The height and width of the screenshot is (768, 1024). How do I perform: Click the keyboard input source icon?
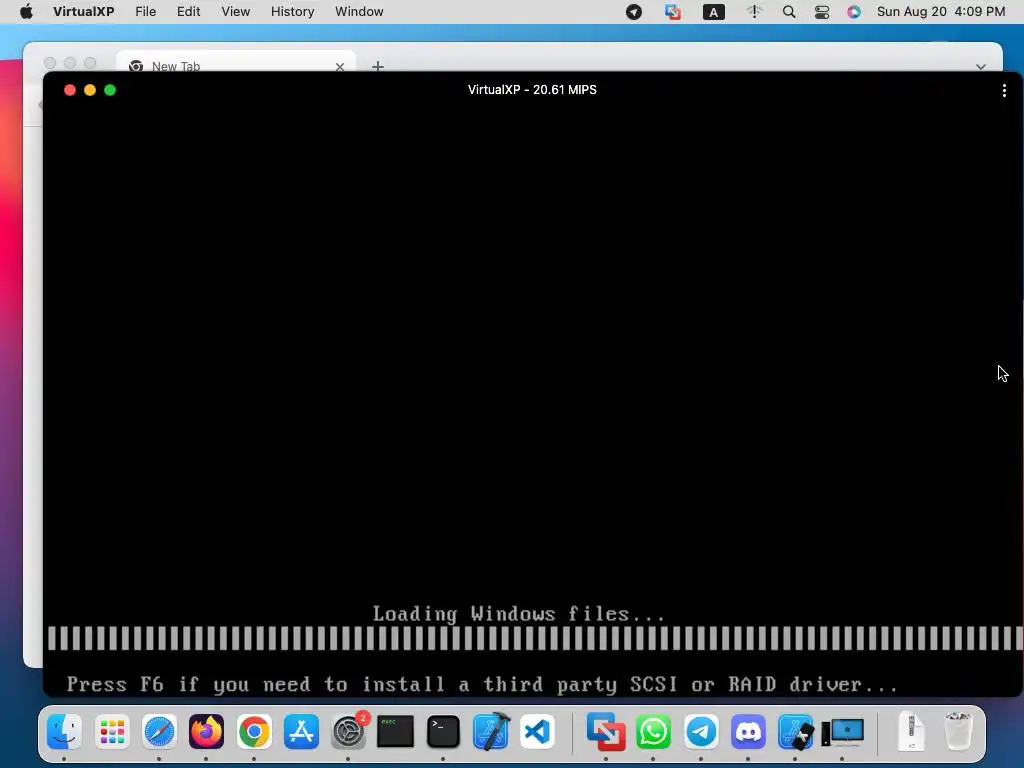[x=713, y=12]
